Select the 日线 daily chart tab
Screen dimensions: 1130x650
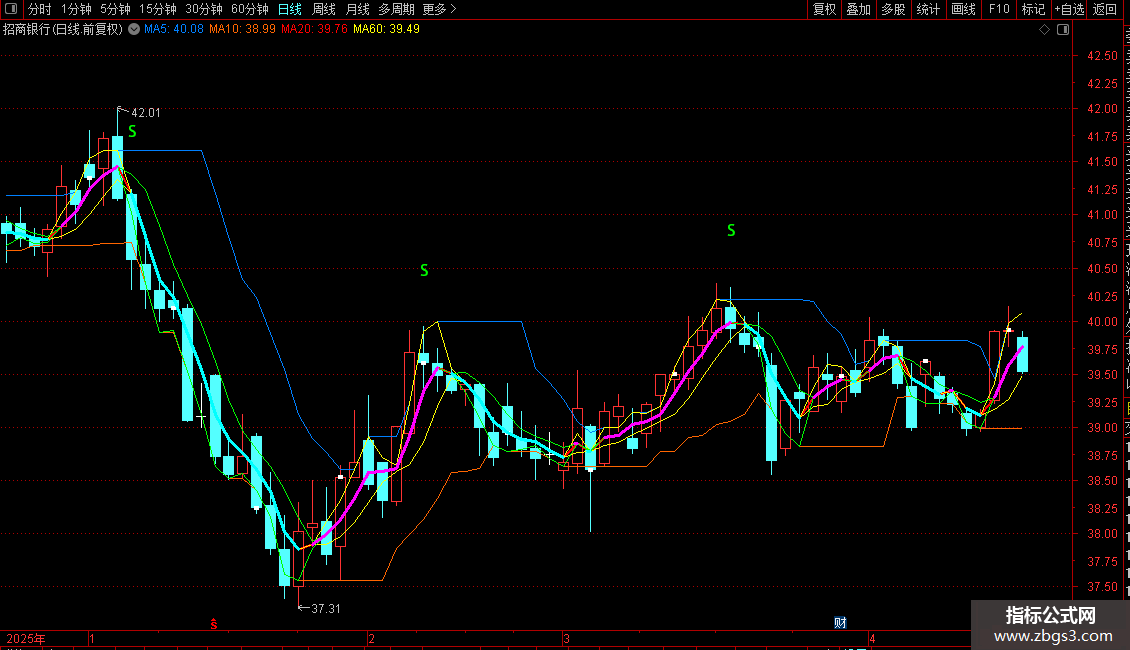pyautogui.click(x=290, y=9)
